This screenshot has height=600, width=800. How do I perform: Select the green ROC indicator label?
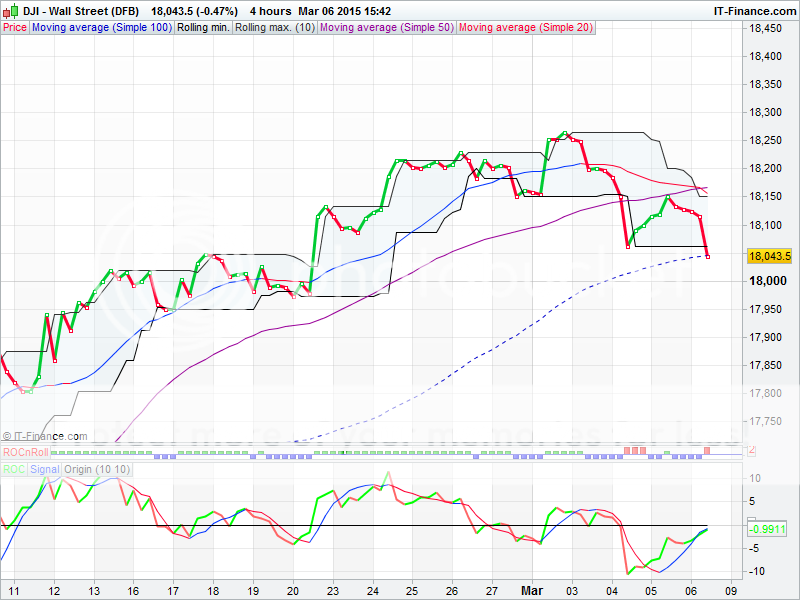14,468
